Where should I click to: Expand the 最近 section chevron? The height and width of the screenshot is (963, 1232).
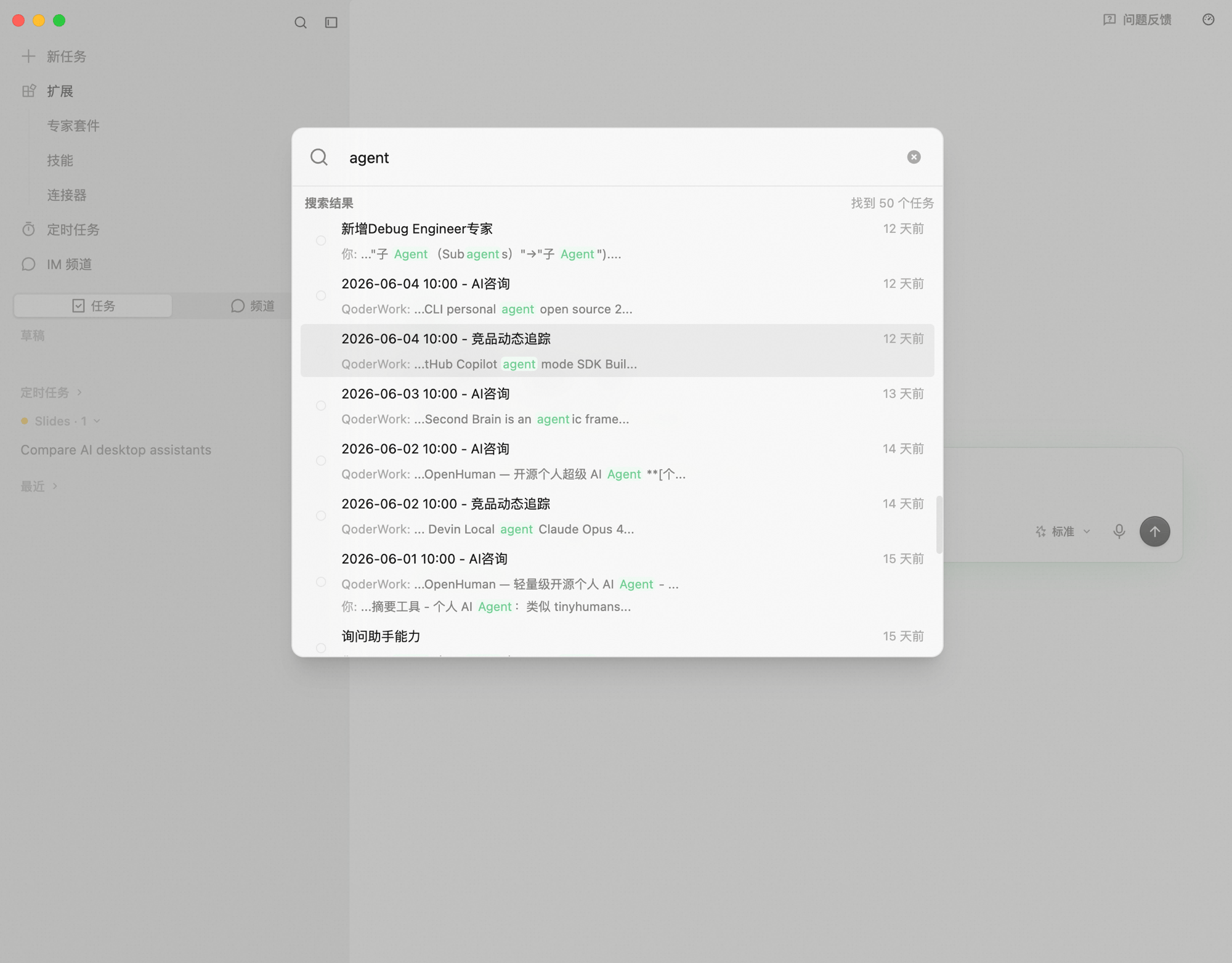pos(55,487)
